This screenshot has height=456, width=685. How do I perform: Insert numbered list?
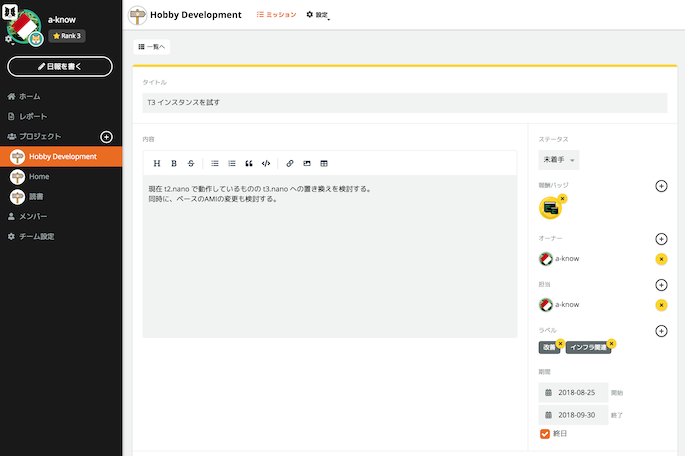click(232, 163)
